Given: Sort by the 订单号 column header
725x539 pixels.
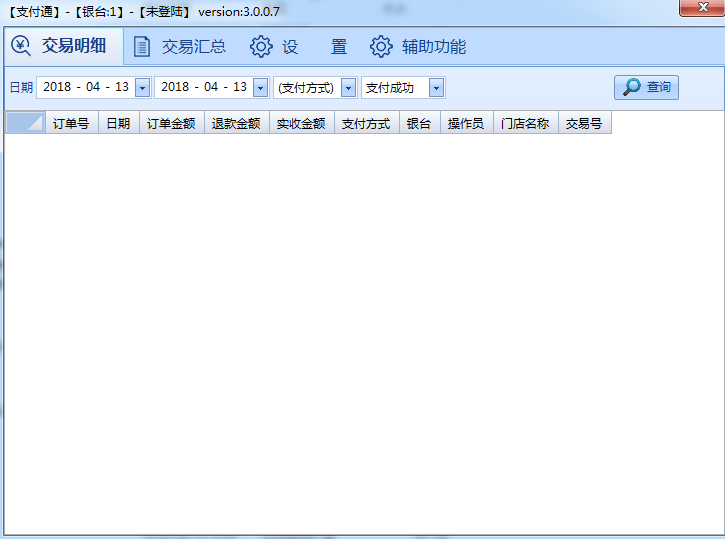Looking at the screenshot, I should (71, 124).
